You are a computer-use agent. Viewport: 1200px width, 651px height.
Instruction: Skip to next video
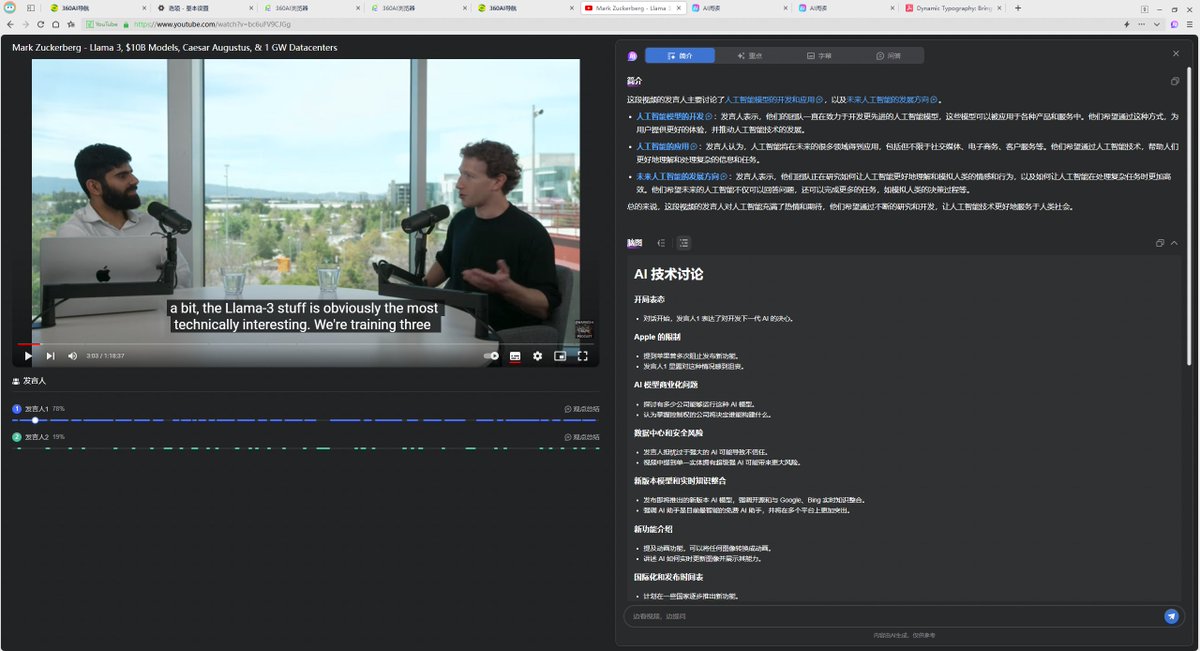pyautogui.click(x=50, y=356)
